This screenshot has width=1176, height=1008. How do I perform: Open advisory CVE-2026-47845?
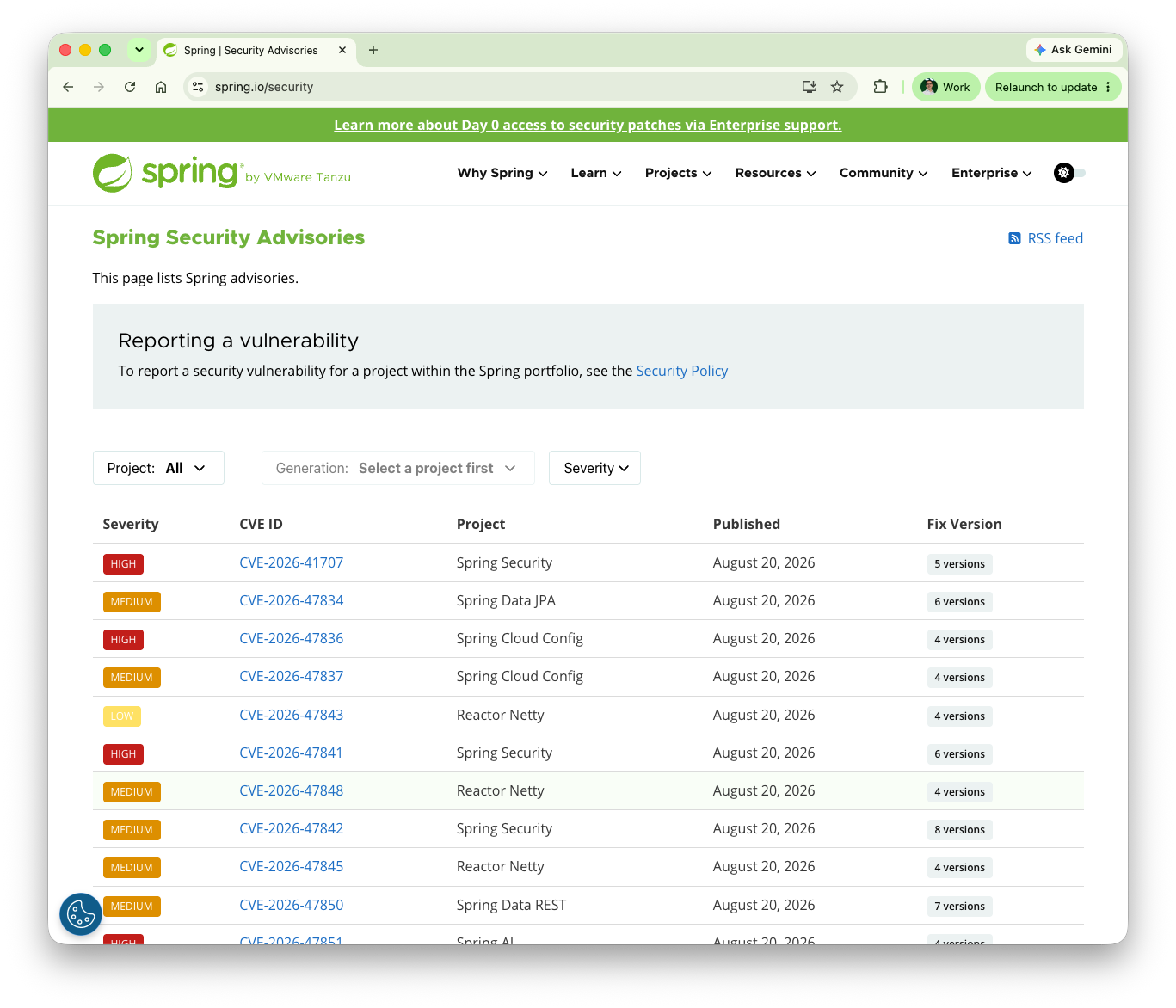point(292,866)
